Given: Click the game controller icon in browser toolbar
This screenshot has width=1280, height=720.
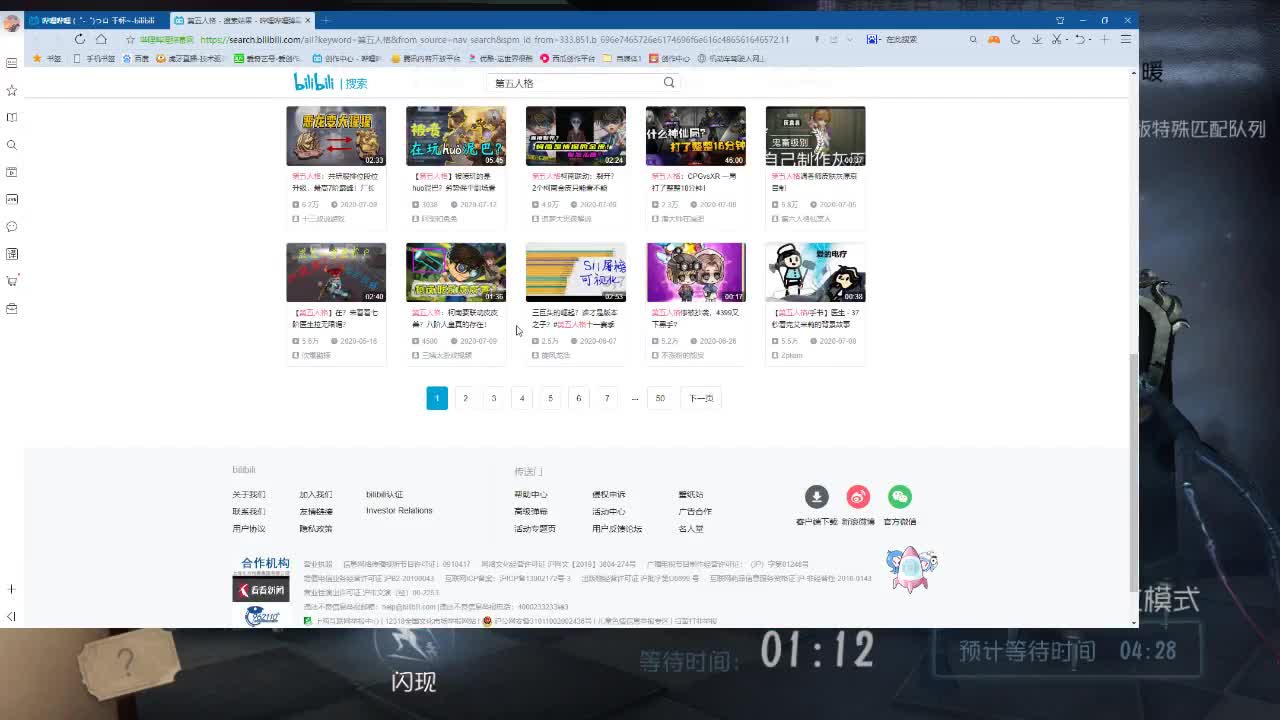Looking at the screenshot, I should tap(994, 39).
